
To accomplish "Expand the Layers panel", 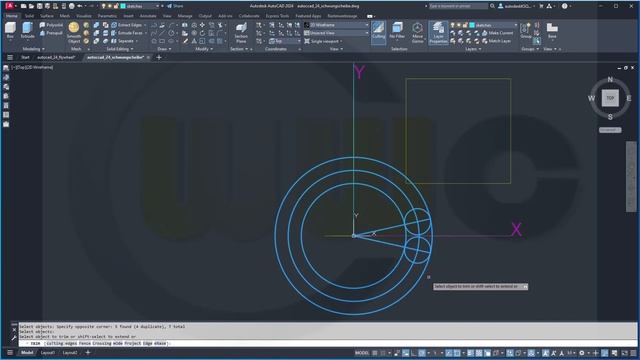I will 473,49.
